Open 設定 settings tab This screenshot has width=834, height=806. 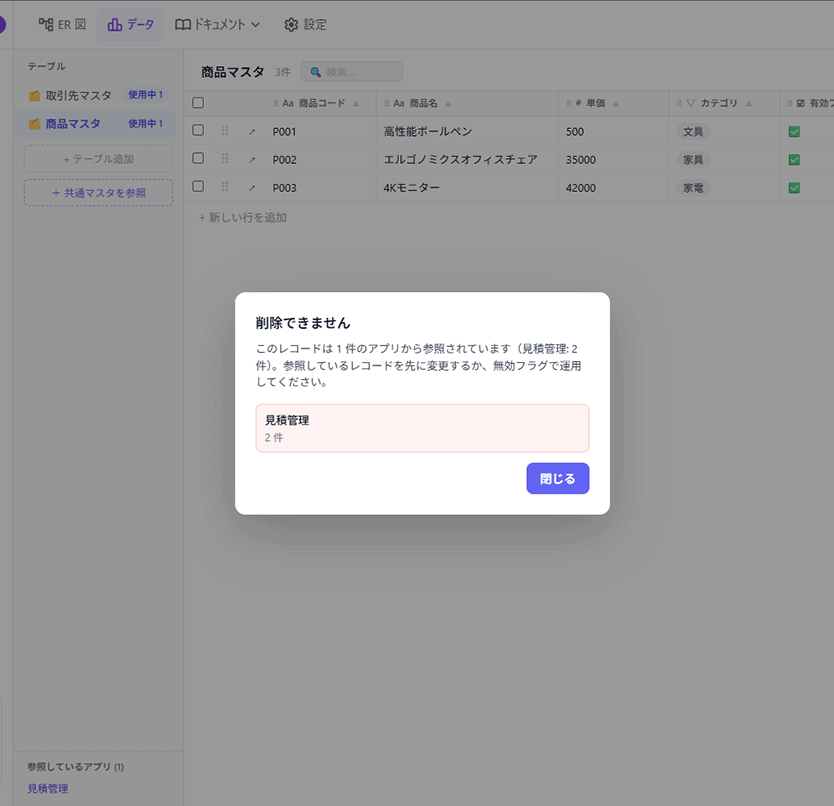coord(305,24)
